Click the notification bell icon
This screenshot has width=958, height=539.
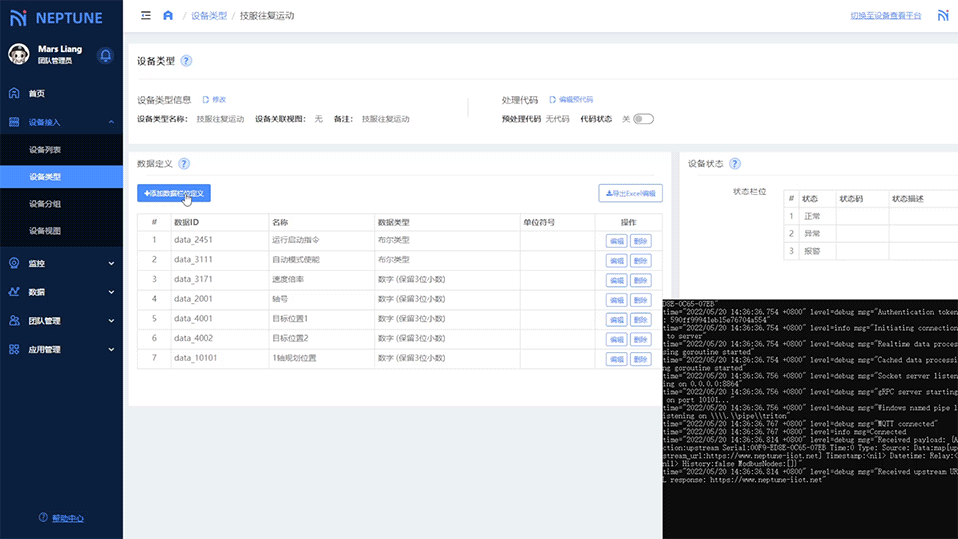pyautogui.click(x=105, y=55)
